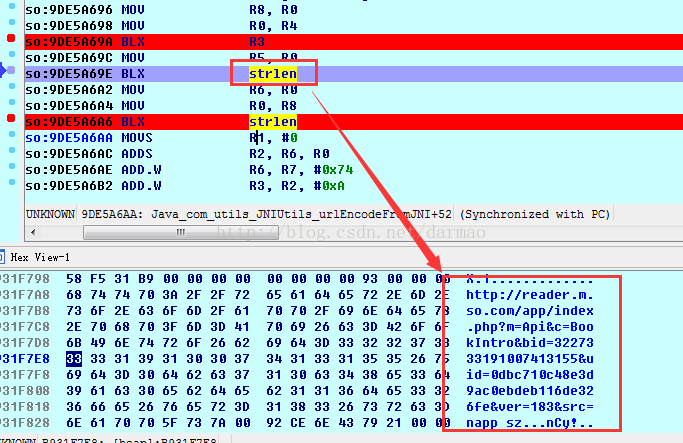Set breakpoint dot beside 9DE5A696 MOV line

[12, 6]
